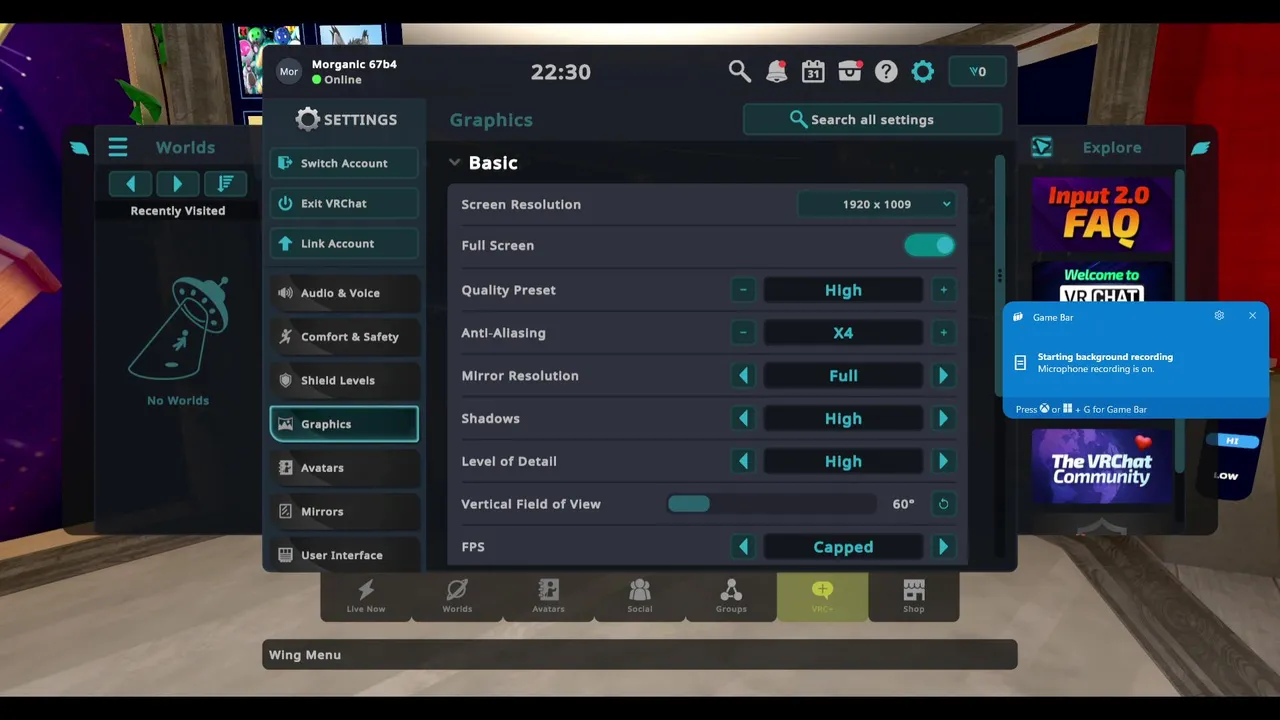Open Screen Resolution dropdown 1920 x 1009

877,204
